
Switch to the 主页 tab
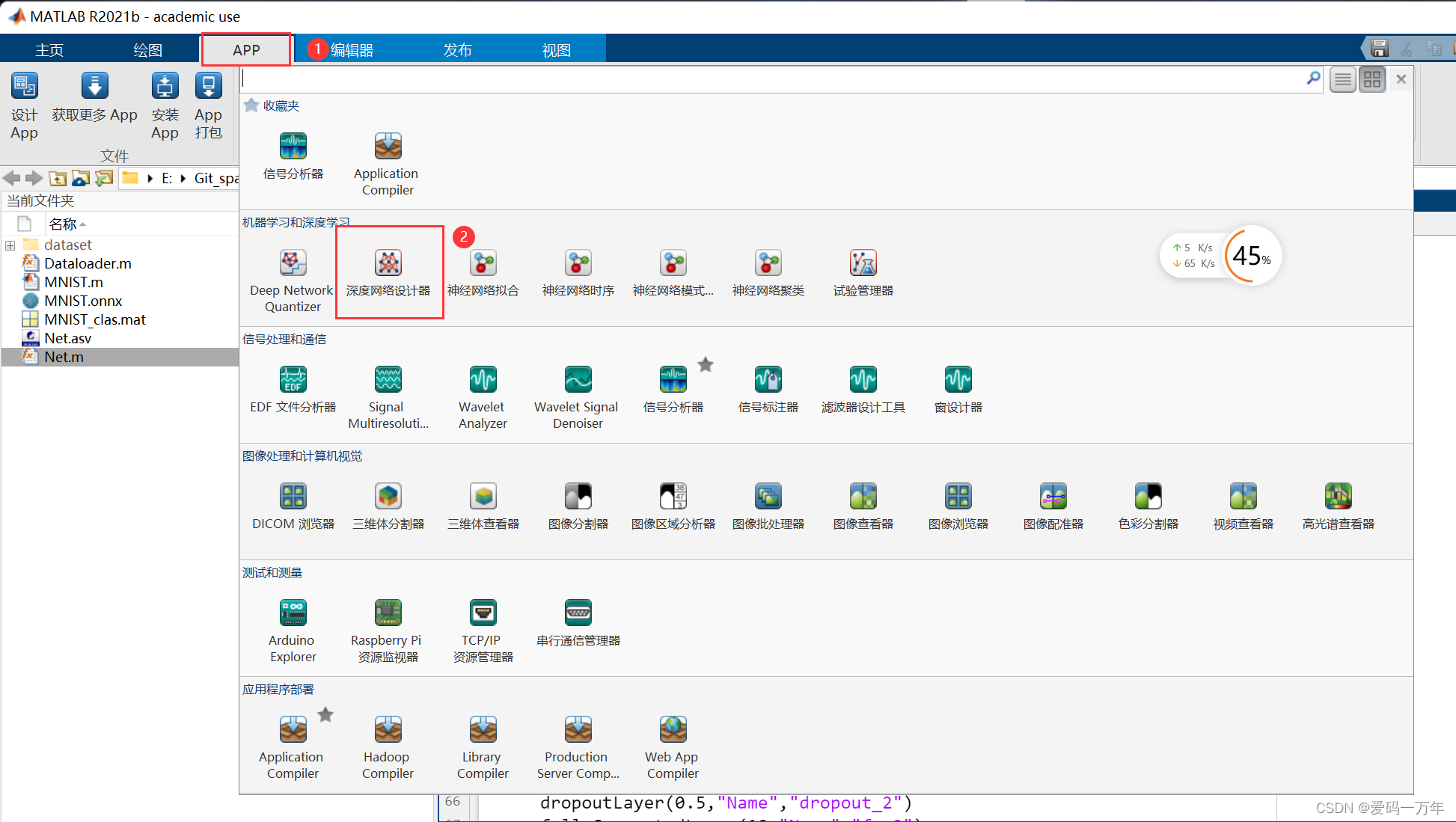point(49,50)
